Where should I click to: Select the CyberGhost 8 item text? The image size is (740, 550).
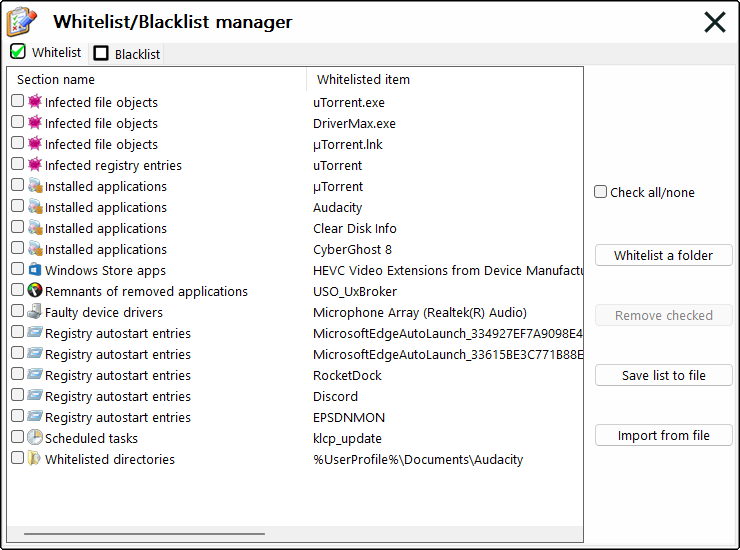click(353, 250)
